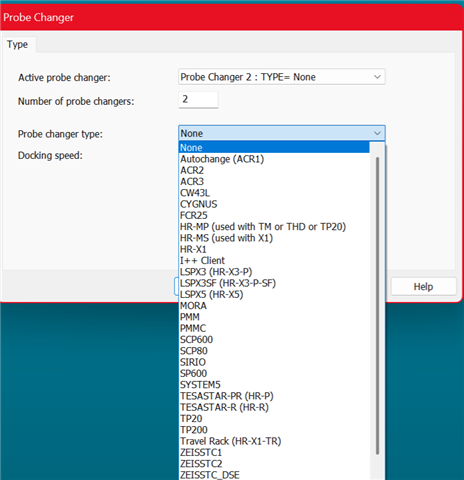Select HR-MP (used with TM or THD or TP20)
The width and height of the screenshot is (464, 480).
(274, 227)
